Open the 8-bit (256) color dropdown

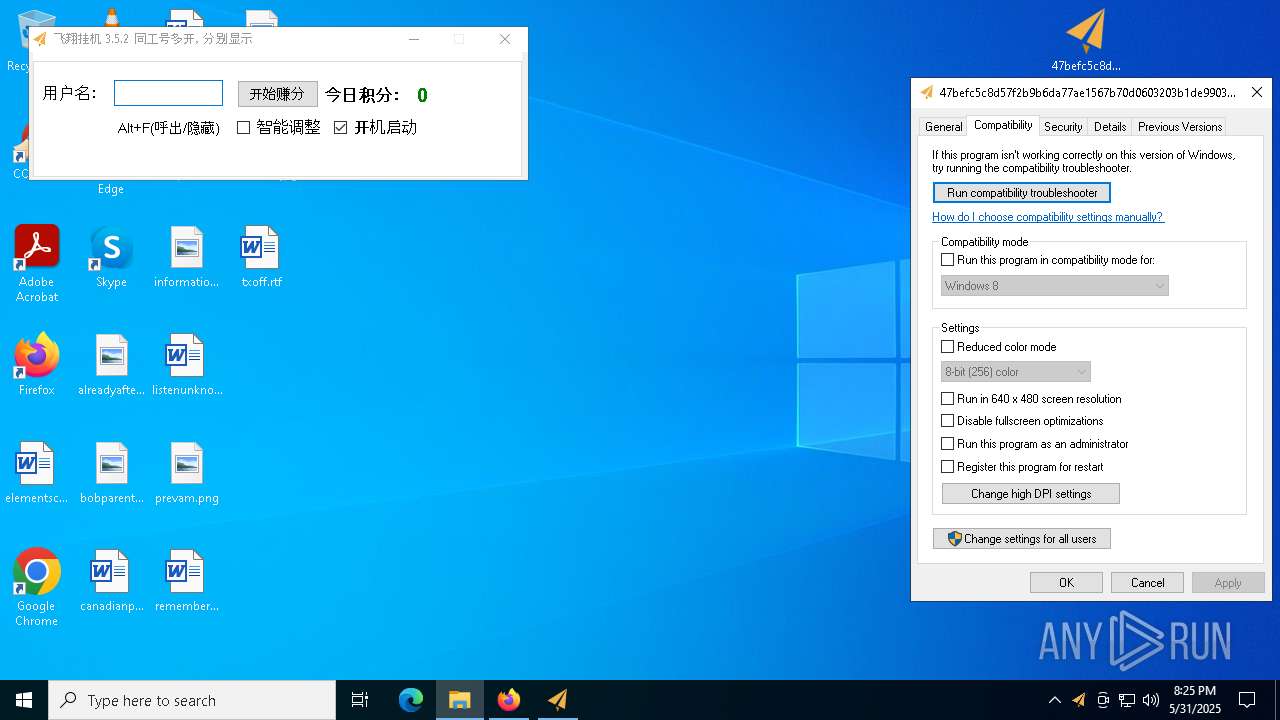point(1016,372)
